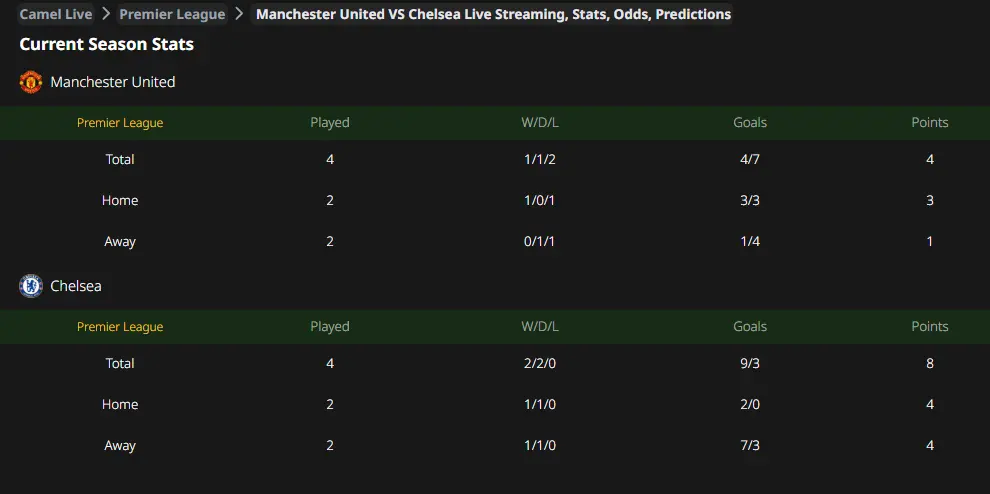This screenshot has height=494, width=990.
Task: Select the Manchester United team name
Action: coord(112,82)
